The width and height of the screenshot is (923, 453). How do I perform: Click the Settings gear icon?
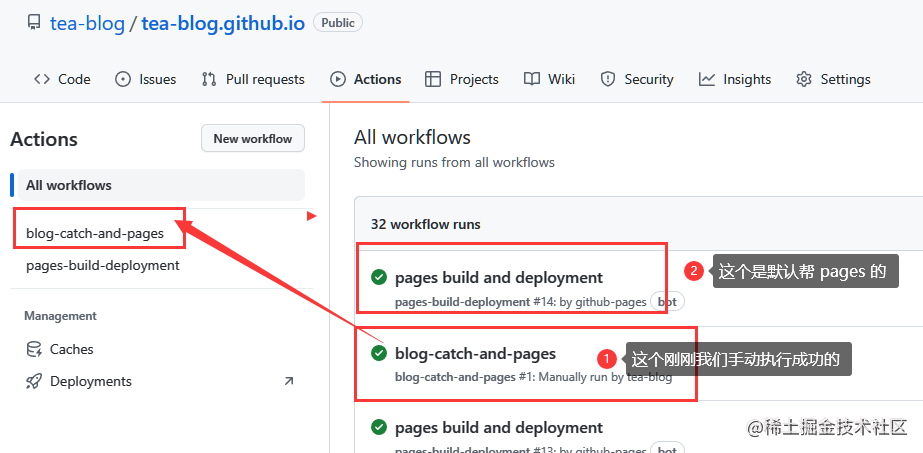tap(804, 79)
